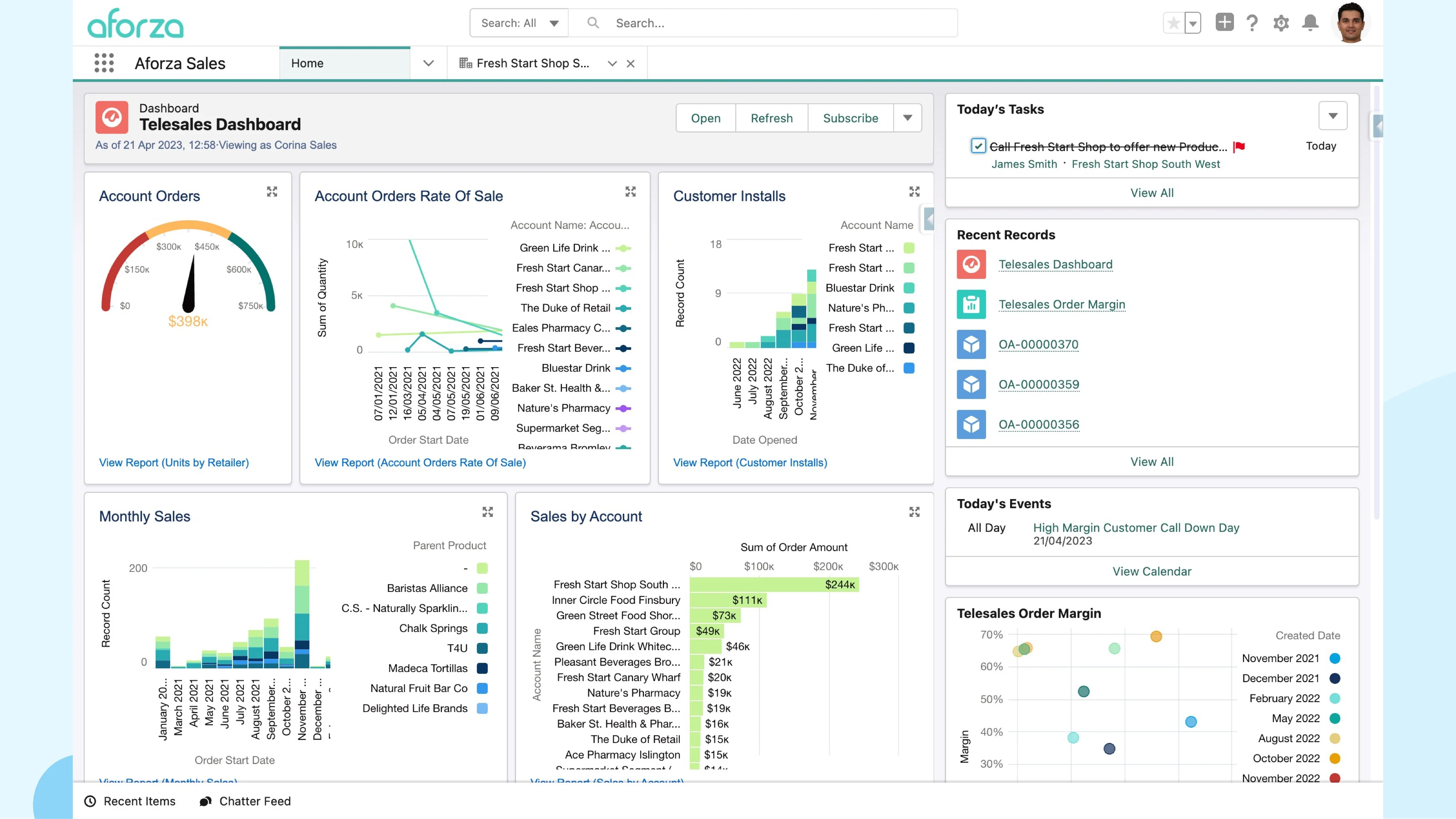Click the Subscribe button
This screenshot has width=1456, height=819.
point(851,118)
